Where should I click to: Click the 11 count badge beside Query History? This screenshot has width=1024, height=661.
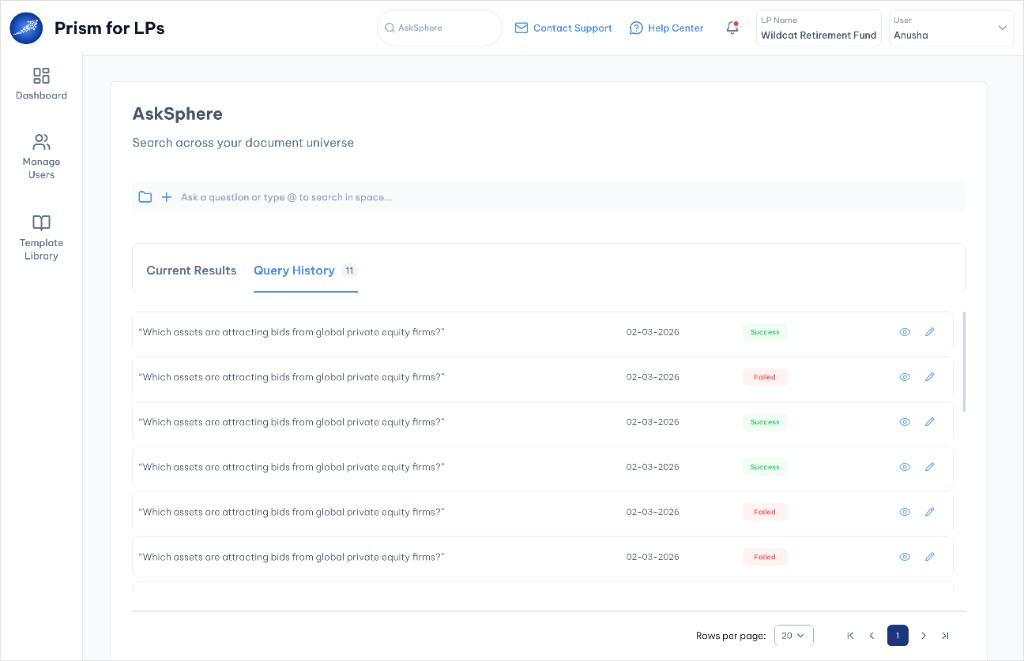point(349,270)
